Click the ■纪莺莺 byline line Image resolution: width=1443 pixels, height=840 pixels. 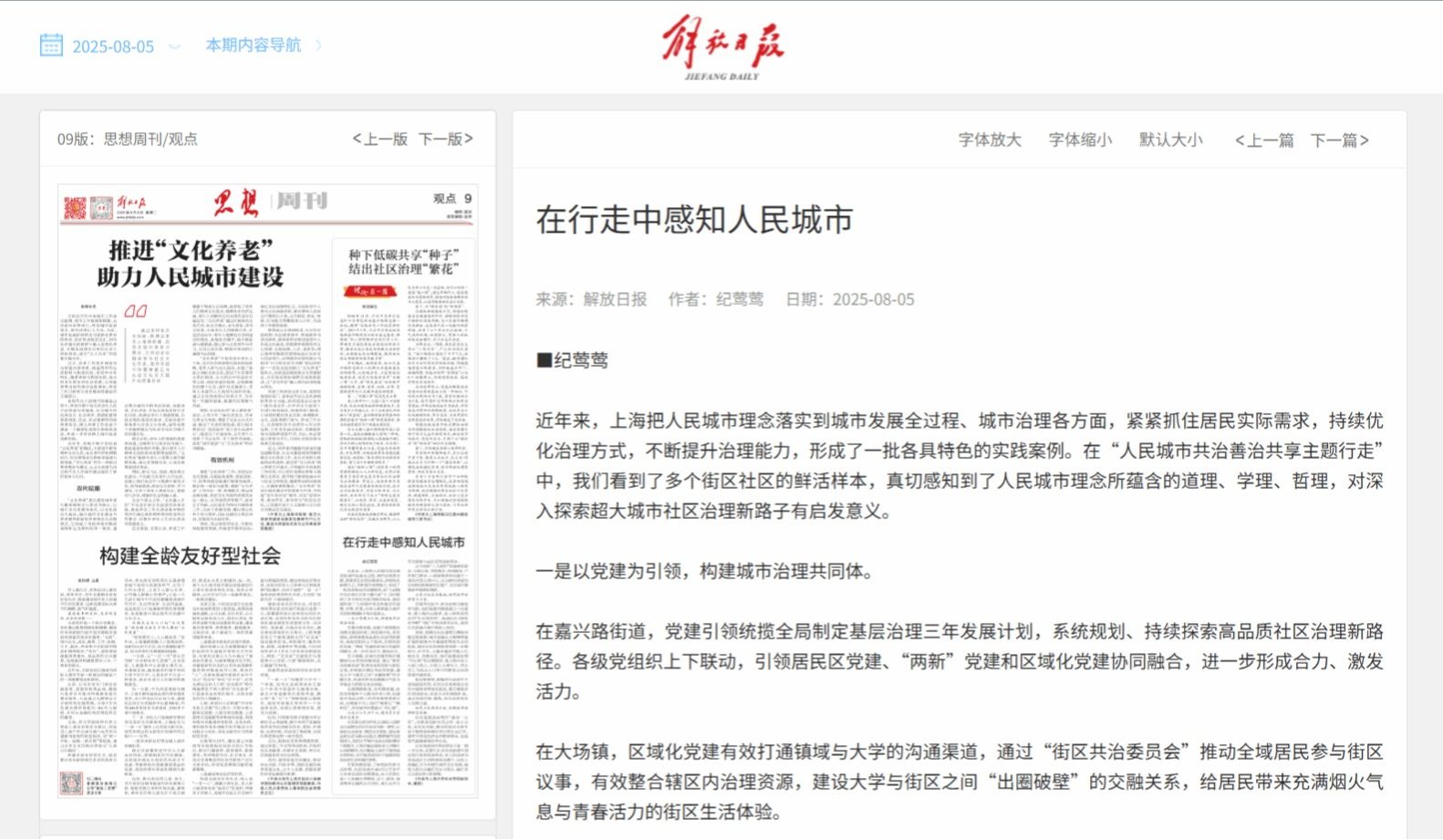coord(572,359)
